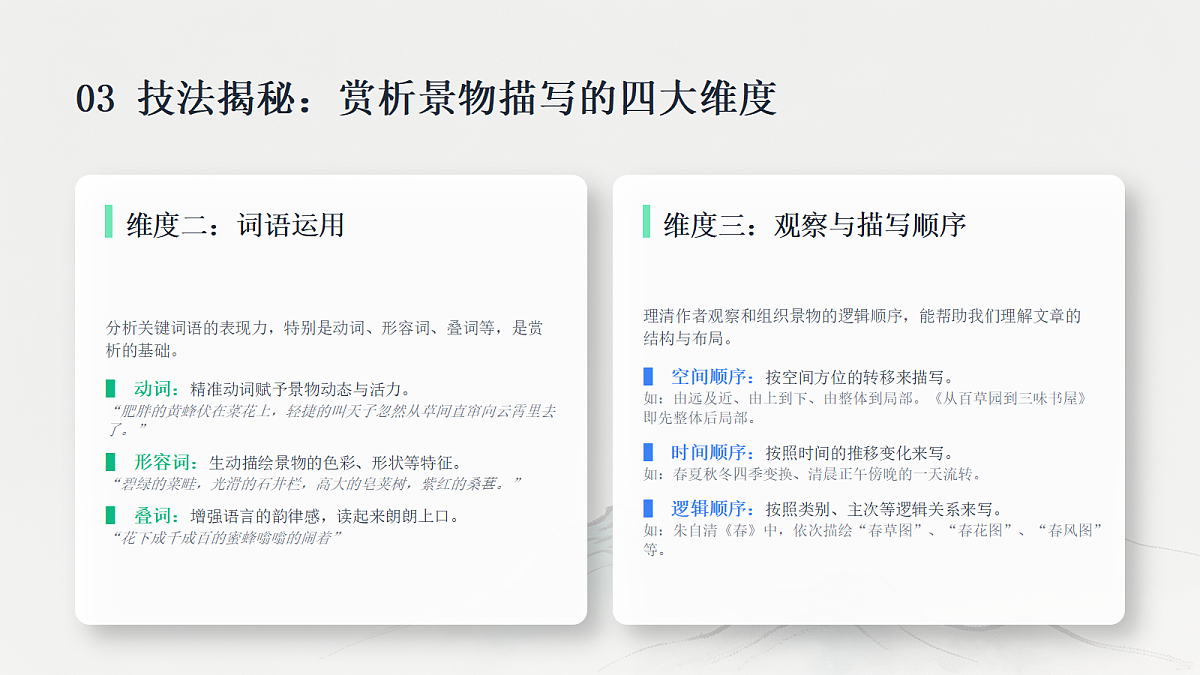Screen dimensions: 1200x675
Task: Click the green bullet square beside 叠词
Action: [x=111, y=516]
